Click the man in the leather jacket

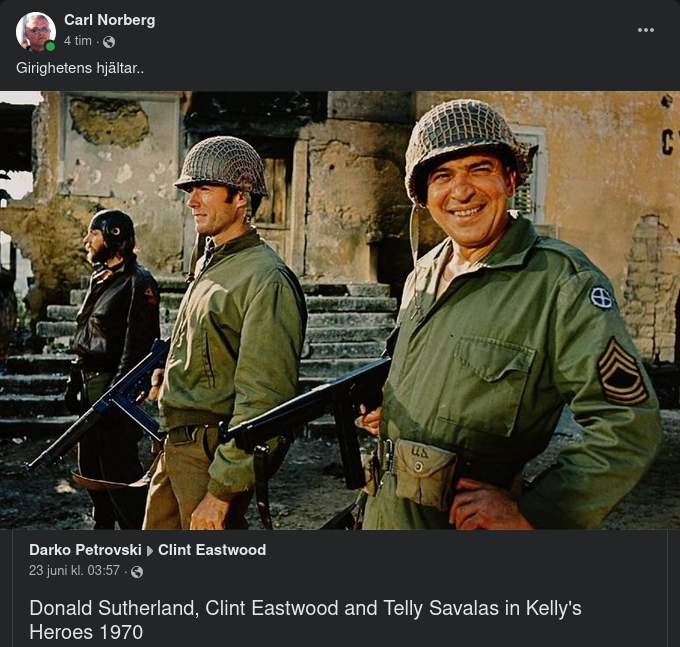tap(115, 320)
